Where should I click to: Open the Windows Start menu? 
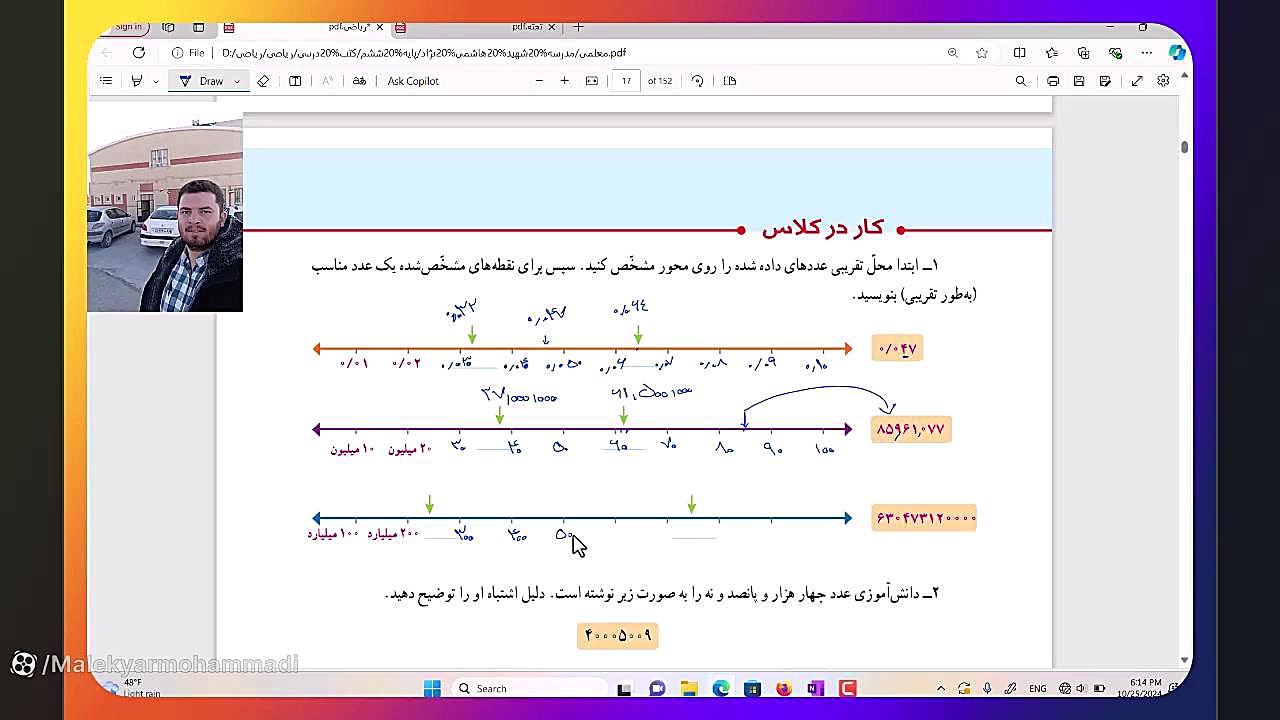(x=432, y=688)
